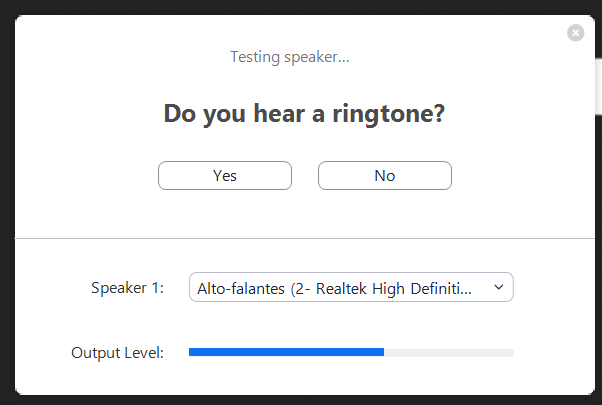The width and height of the screenshot is (602, 405).
Task: Open the Speaker 1 device dropdown
Action: tap(351, 287)
